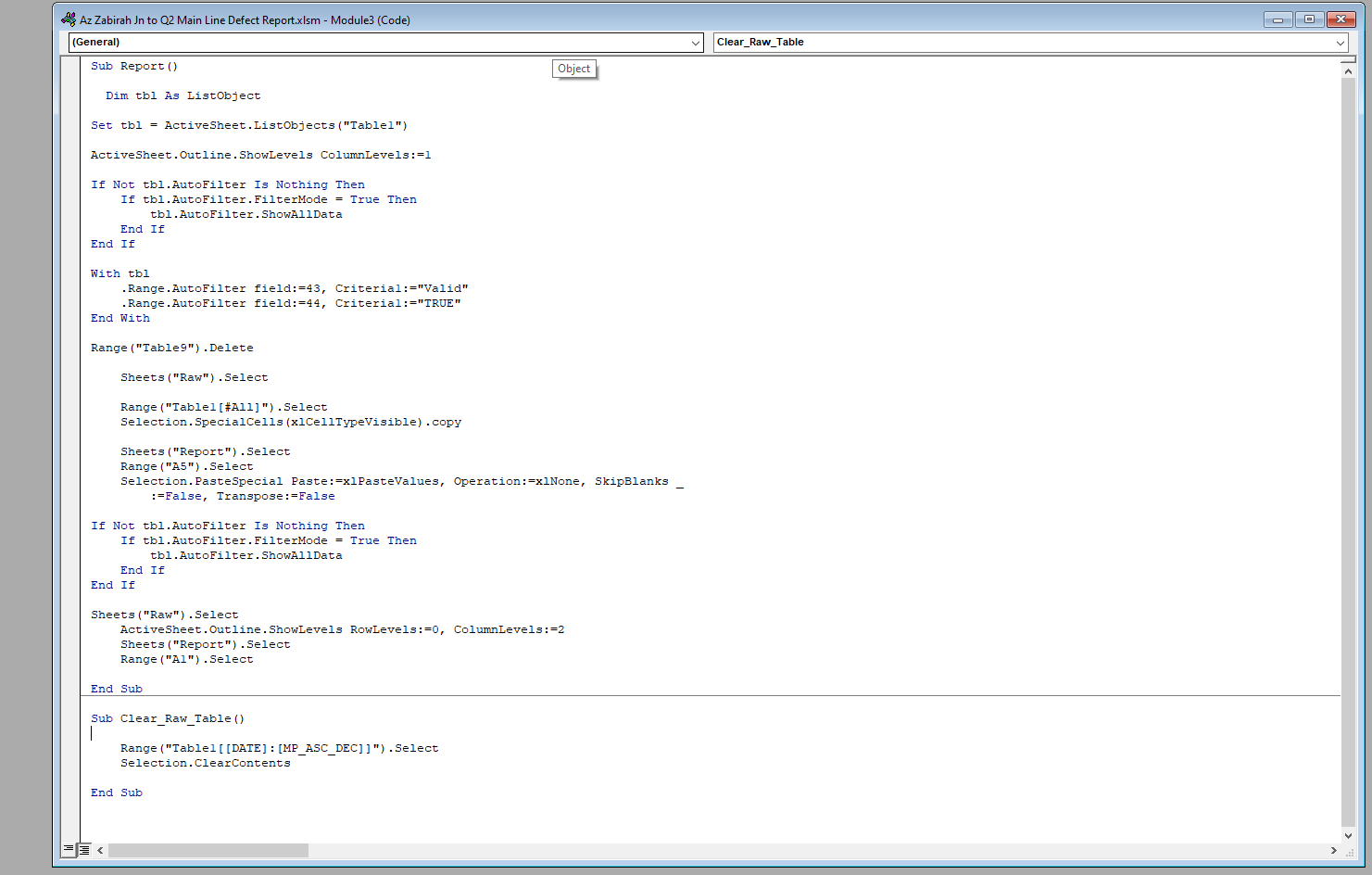The image size is (1372, 875).
Task: Select the Procedure View icon at bottom left
Action: click(x=68, y=849)
